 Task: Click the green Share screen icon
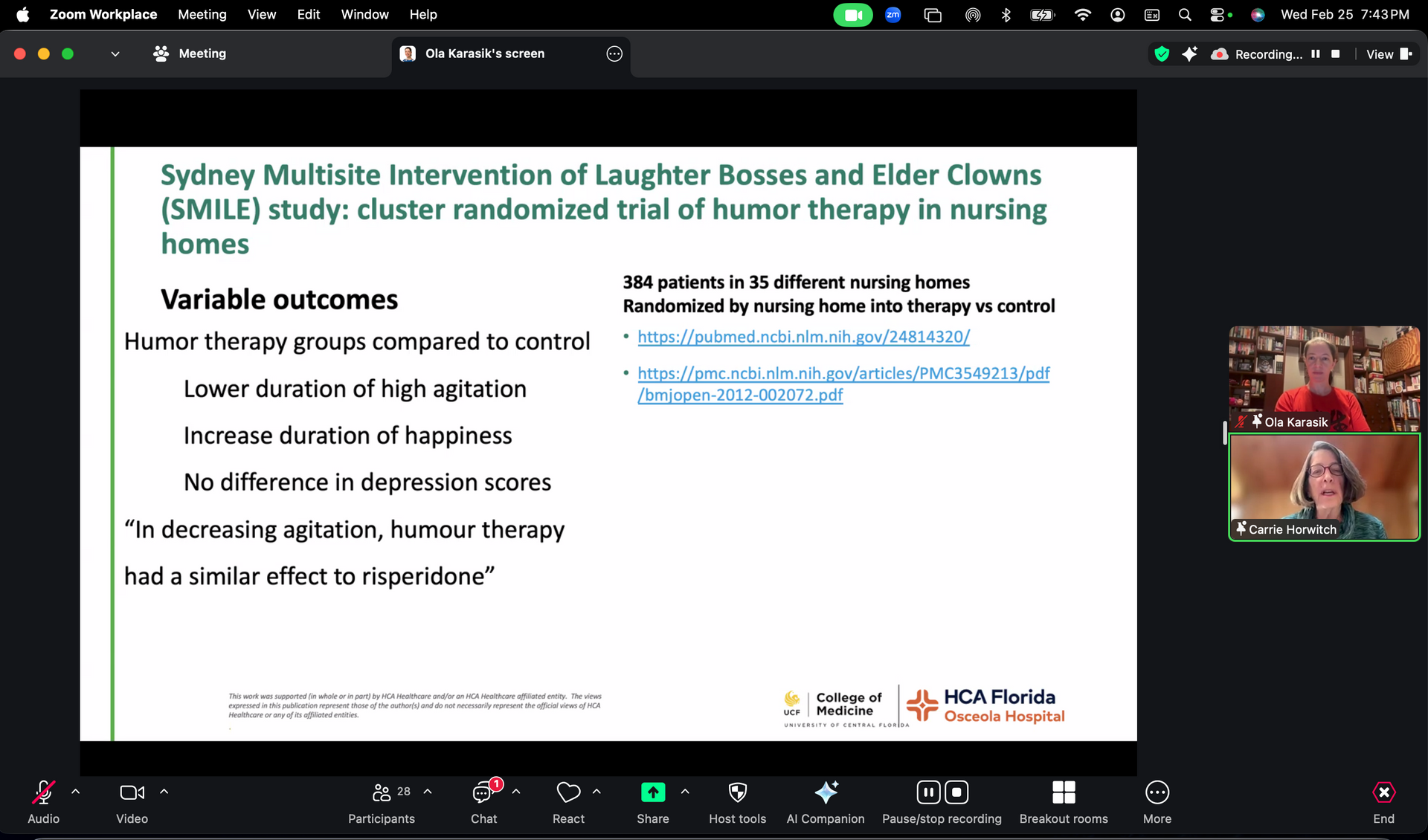pyautogui.click(x=652, y=792)
